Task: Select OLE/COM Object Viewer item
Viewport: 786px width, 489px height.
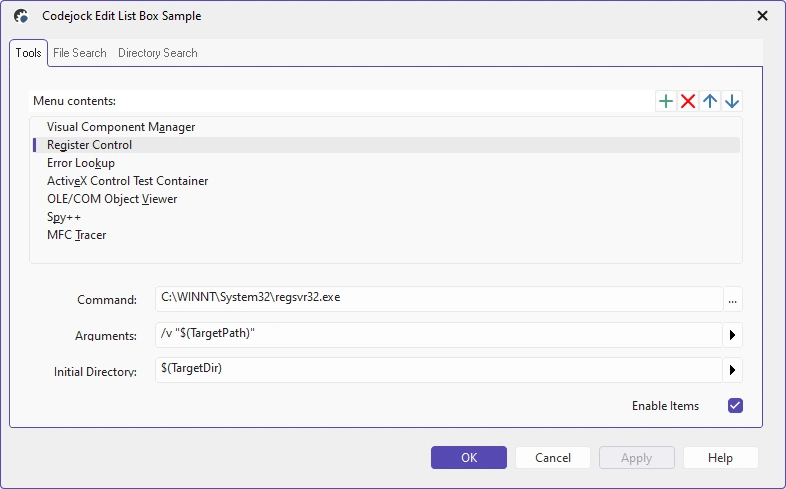Action: pyautogui.click(x=386, y=199)
